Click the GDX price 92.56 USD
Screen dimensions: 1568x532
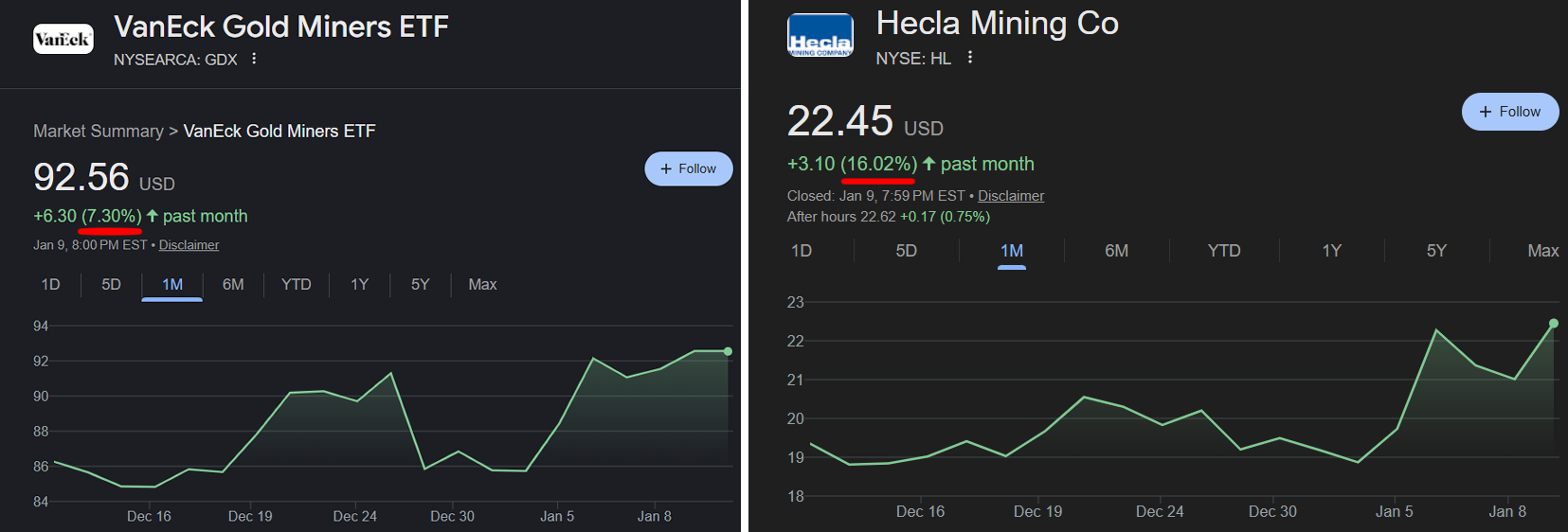tap(104, 177)
